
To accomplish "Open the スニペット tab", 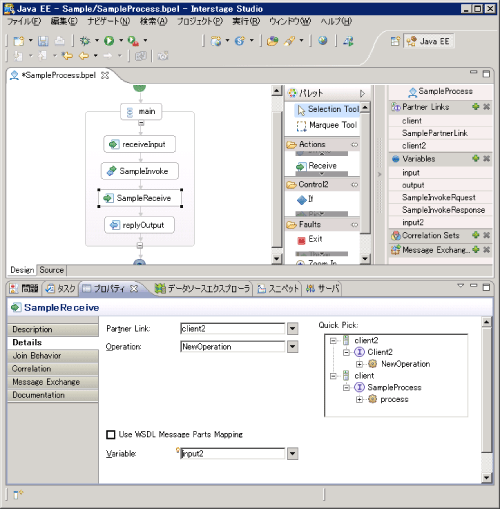I will pos(279,289).
